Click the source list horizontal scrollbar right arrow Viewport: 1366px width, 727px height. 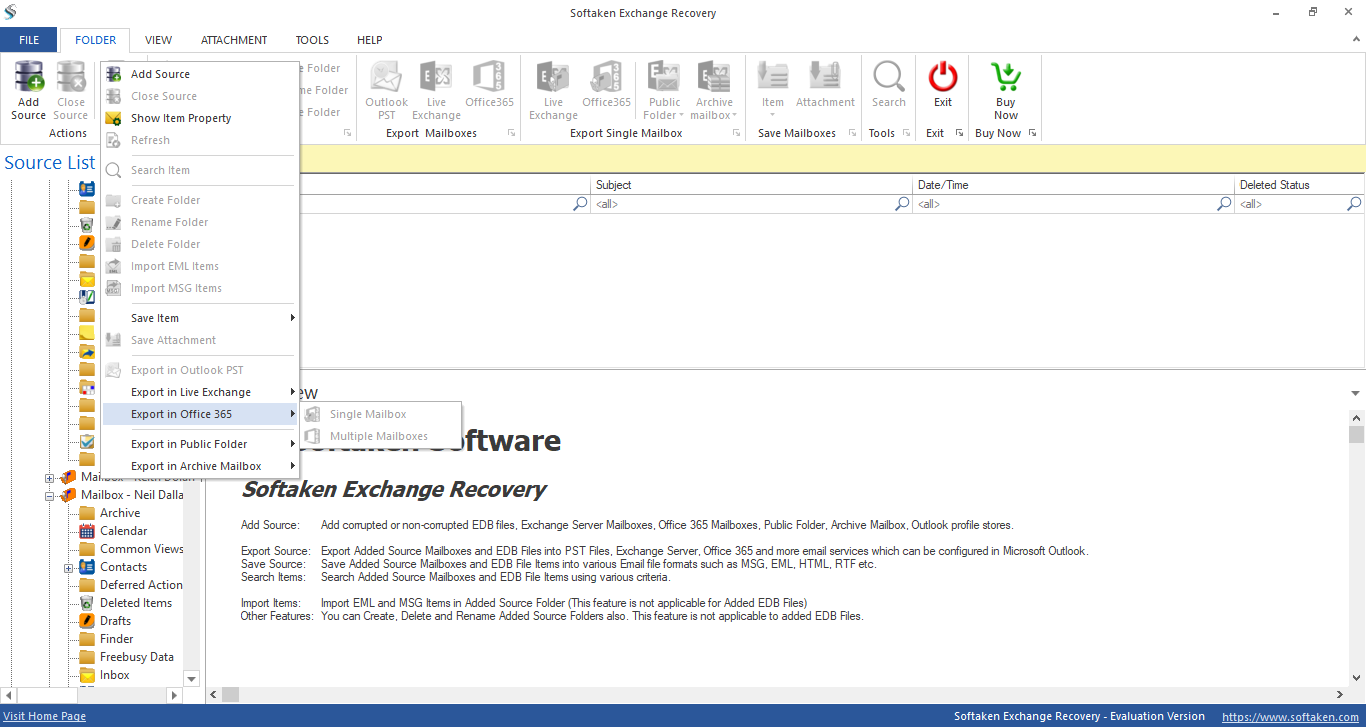click(173, 694)
